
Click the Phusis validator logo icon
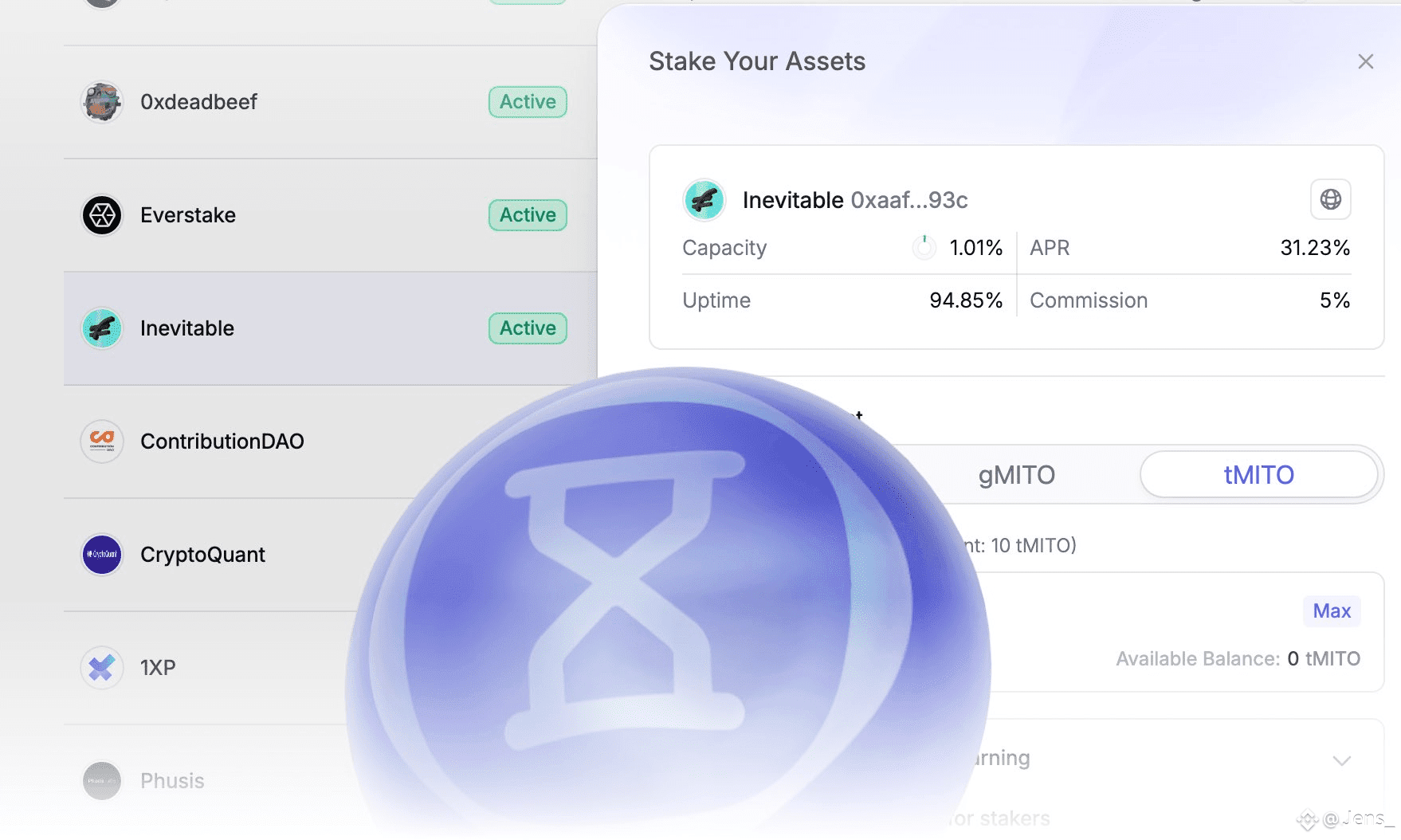pos(102,781)
